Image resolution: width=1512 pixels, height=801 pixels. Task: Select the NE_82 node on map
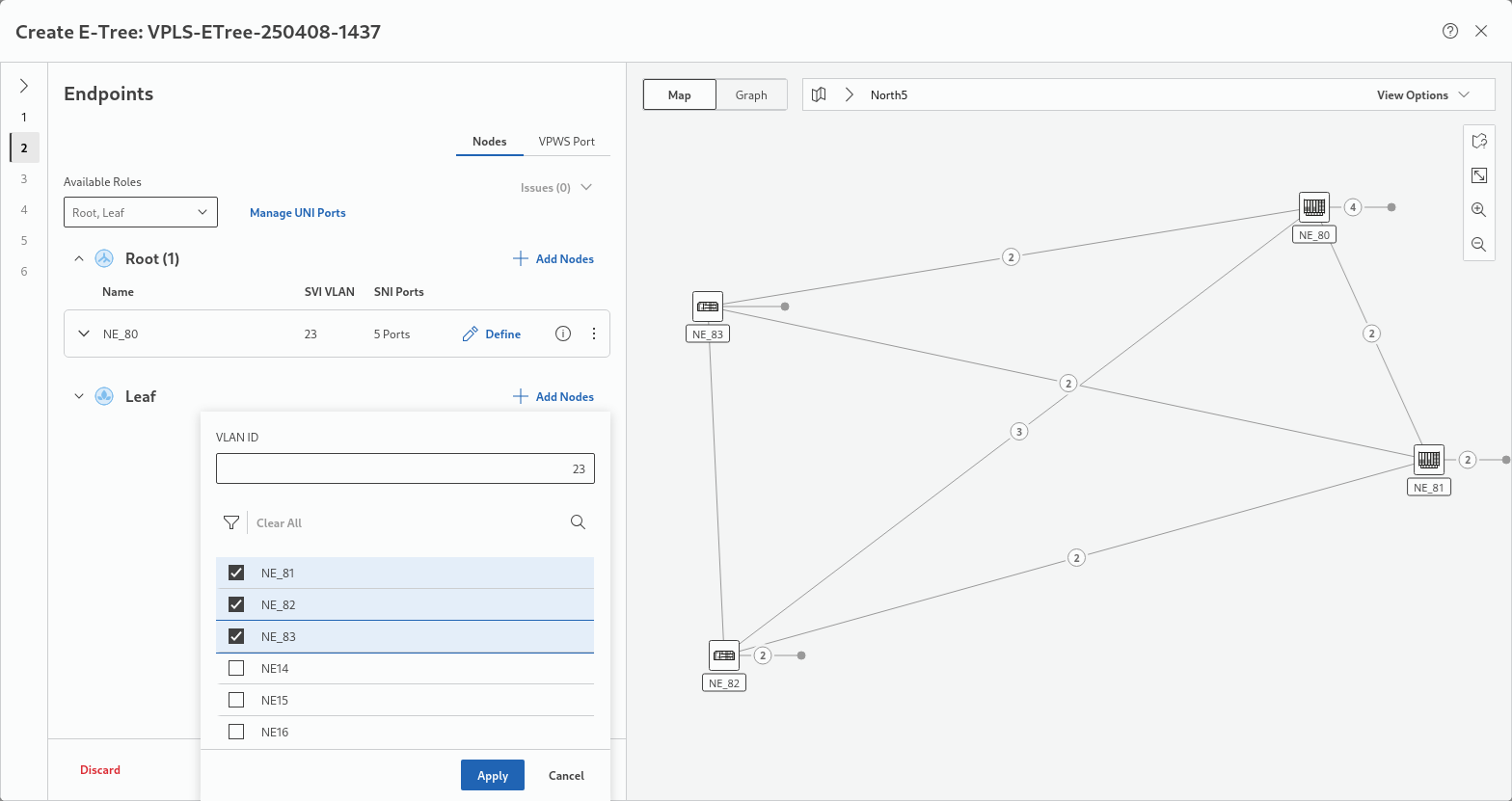pos(724,655)
